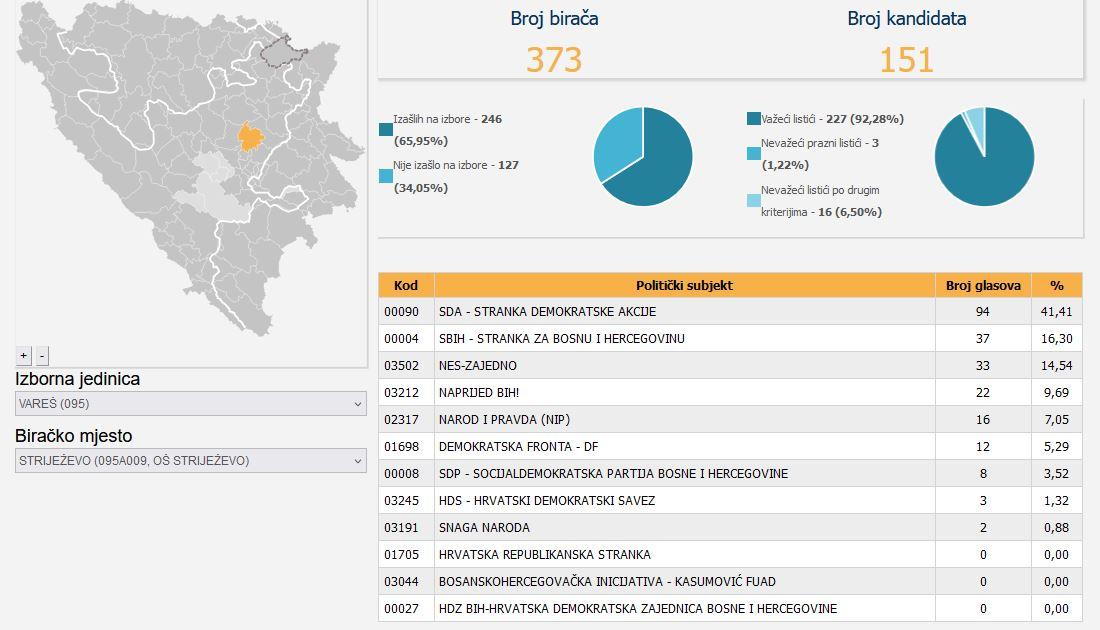Click the voter count value 373
Image resolution: width=1100 pixels, height=630 pixels.
554,60
